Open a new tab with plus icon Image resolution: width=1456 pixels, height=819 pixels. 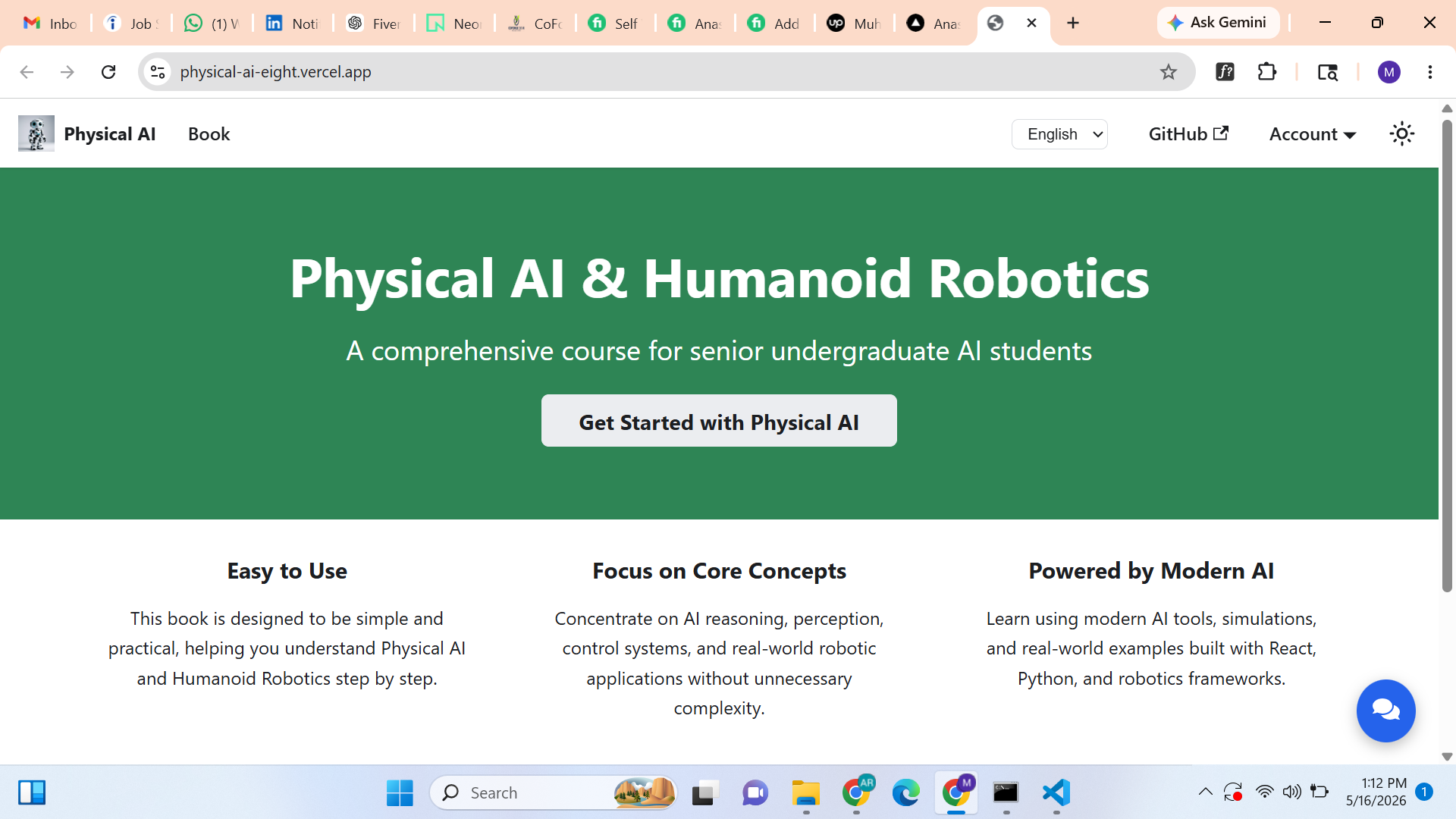click(x=1072, y=23)
